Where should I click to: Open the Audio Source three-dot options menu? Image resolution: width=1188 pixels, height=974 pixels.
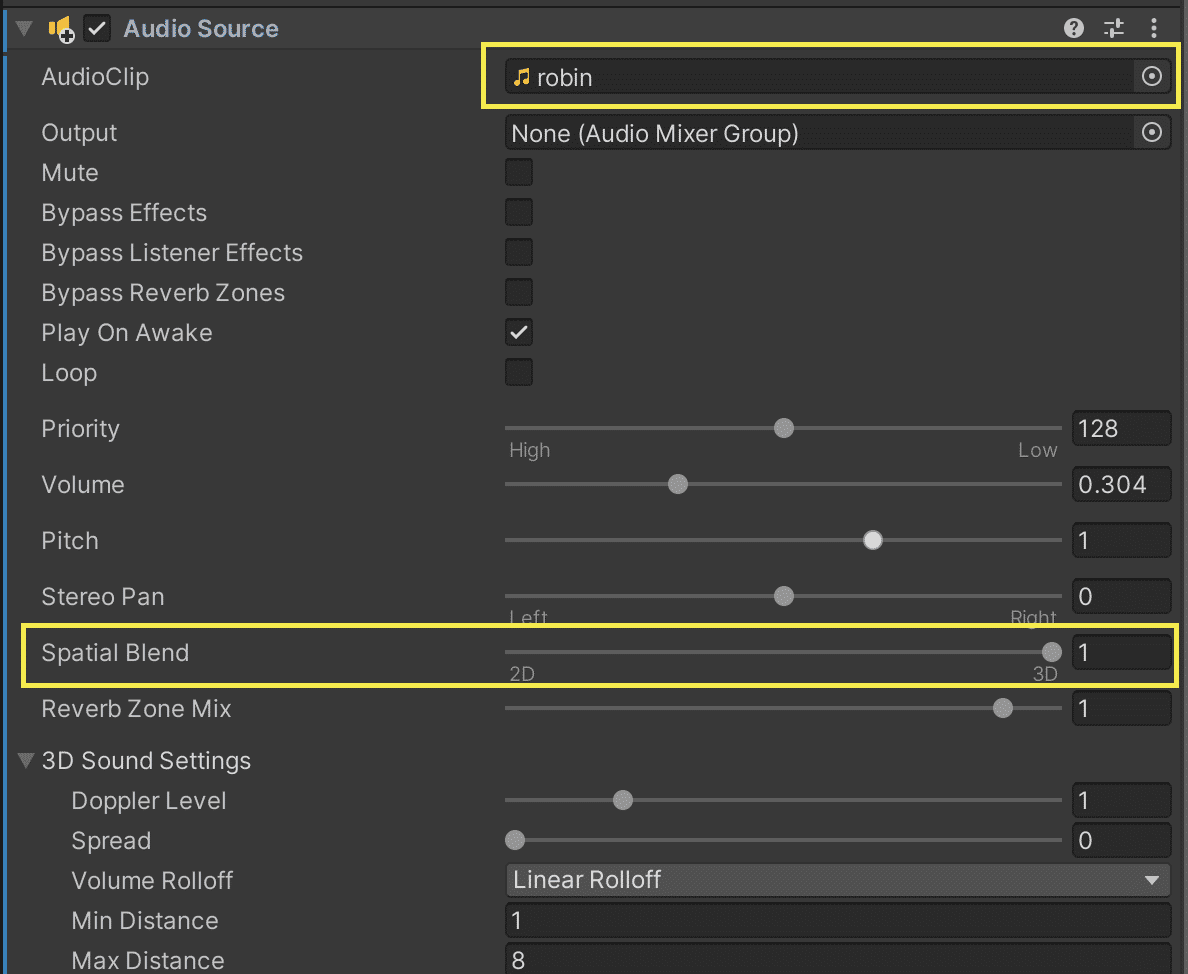tap(1154, 29)
